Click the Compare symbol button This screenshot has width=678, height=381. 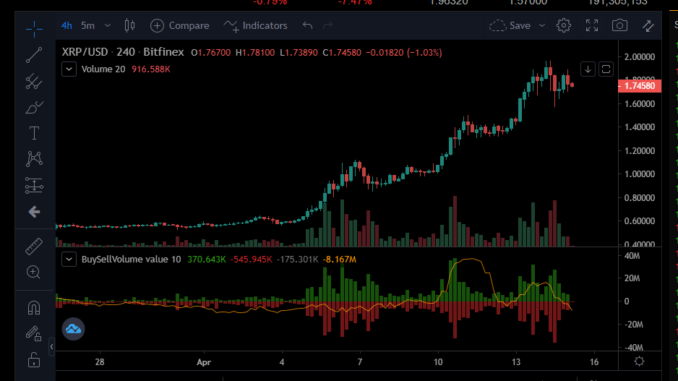point(179,26)
